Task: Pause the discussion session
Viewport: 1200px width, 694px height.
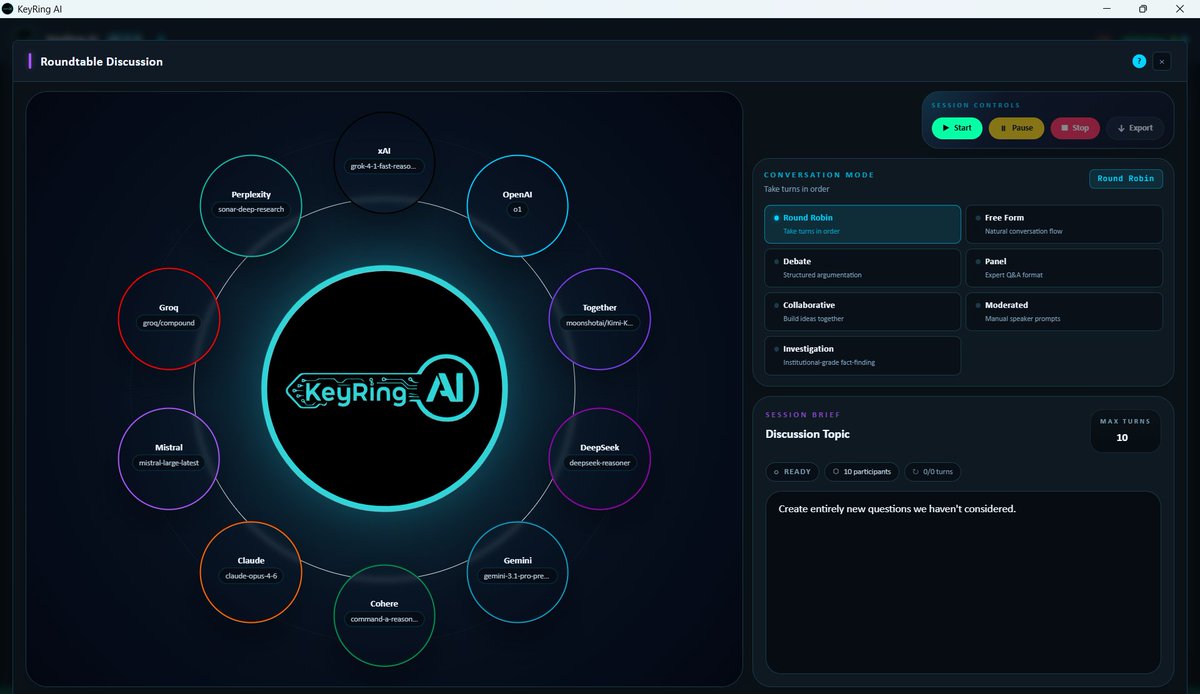Action: pos(1016,128)
